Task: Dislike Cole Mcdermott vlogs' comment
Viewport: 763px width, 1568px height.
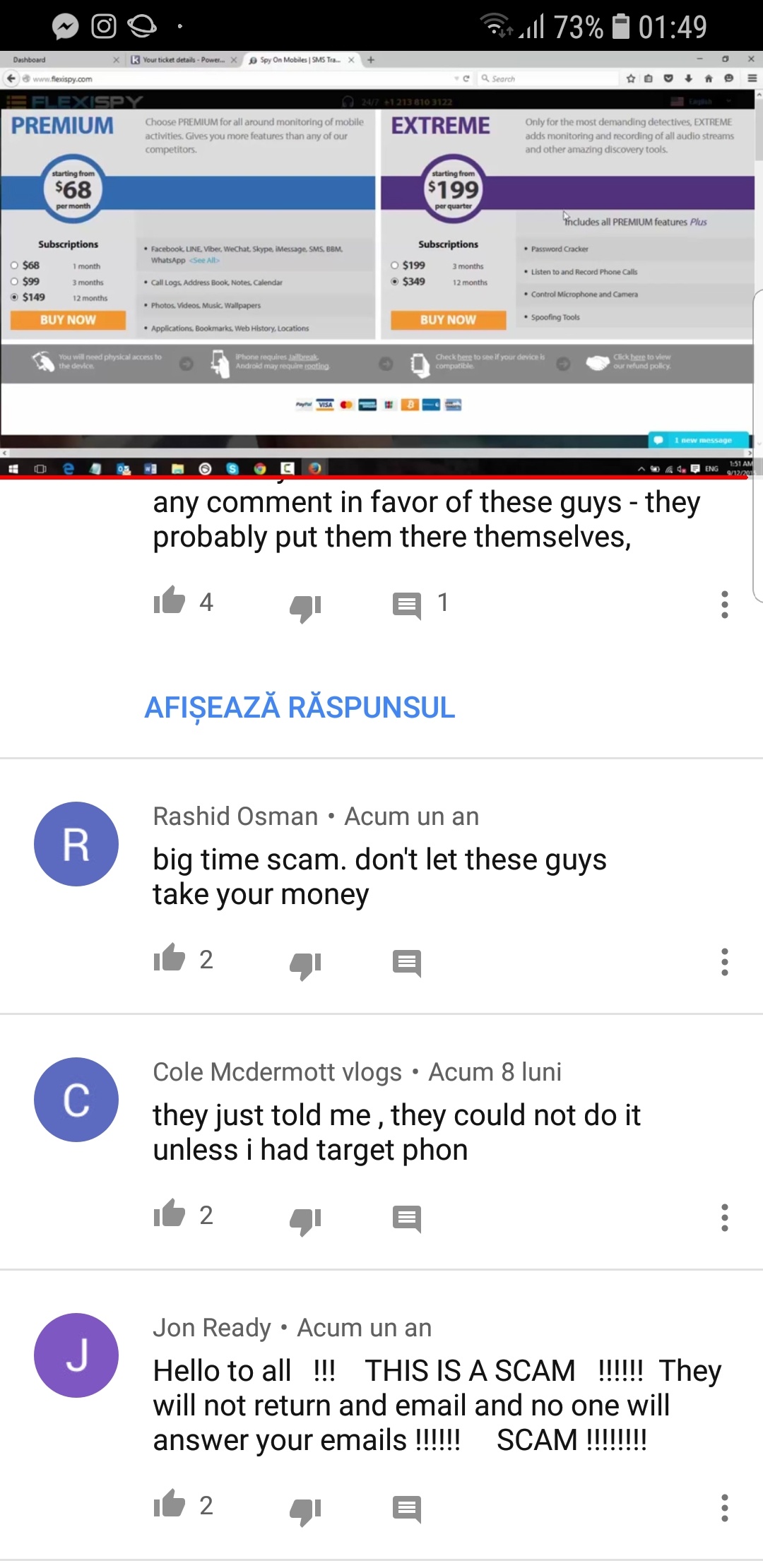Action: [305, 1220]
